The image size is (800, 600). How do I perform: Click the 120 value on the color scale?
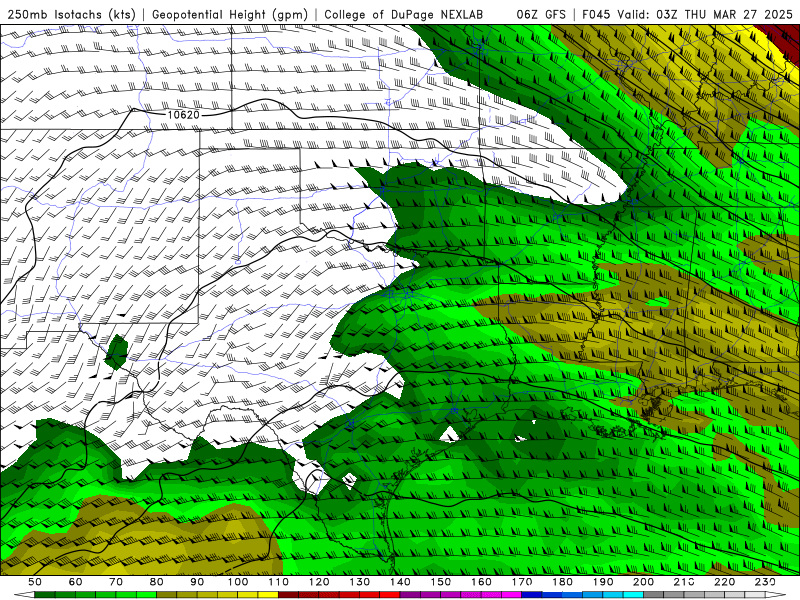[x=319, y=582]
